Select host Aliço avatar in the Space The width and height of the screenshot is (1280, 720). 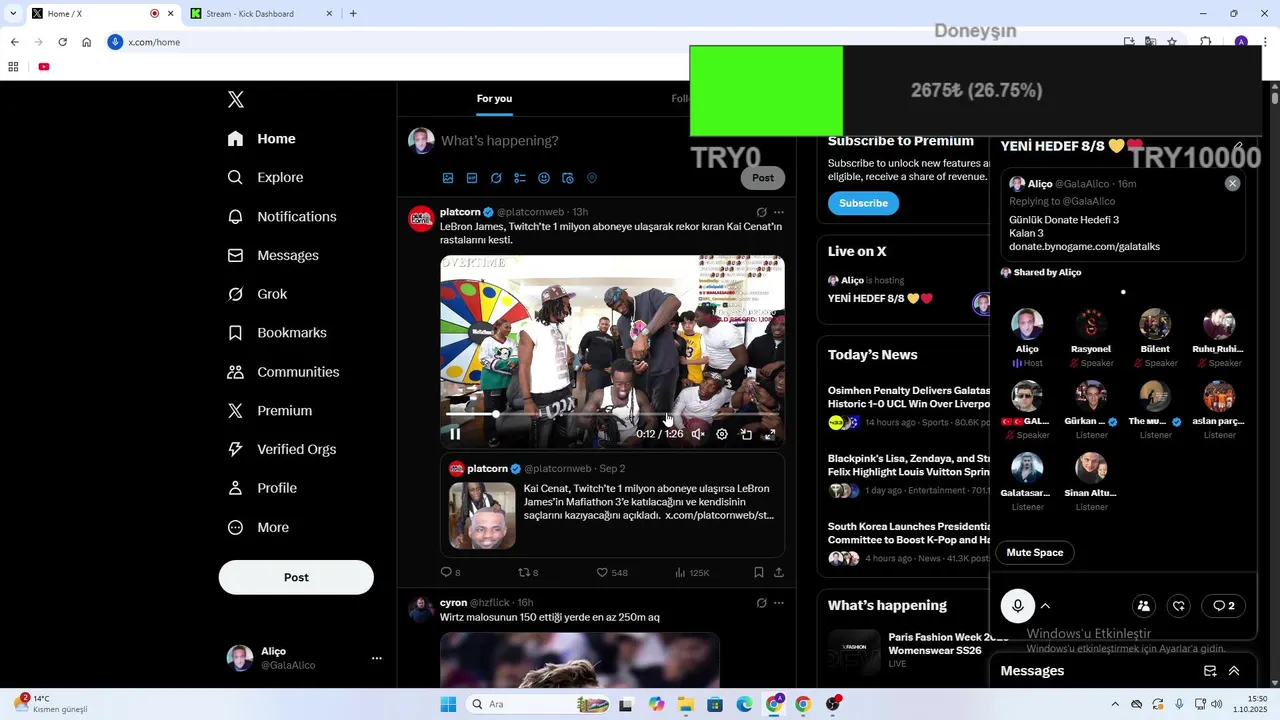tap(1027, 325)
